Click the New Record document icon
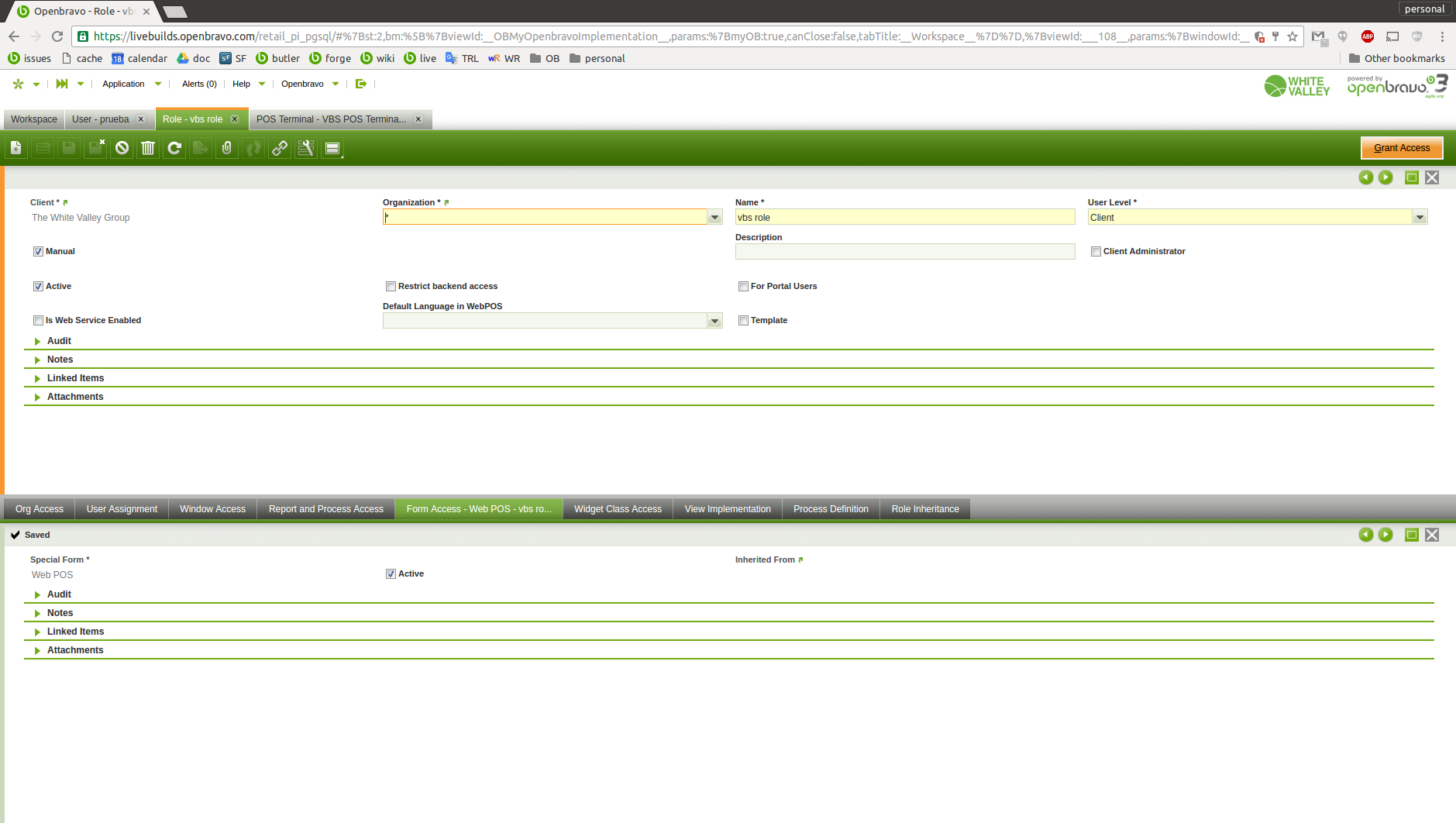The width and height of the screenshot is (1456, 823). (x=16, y=148)
